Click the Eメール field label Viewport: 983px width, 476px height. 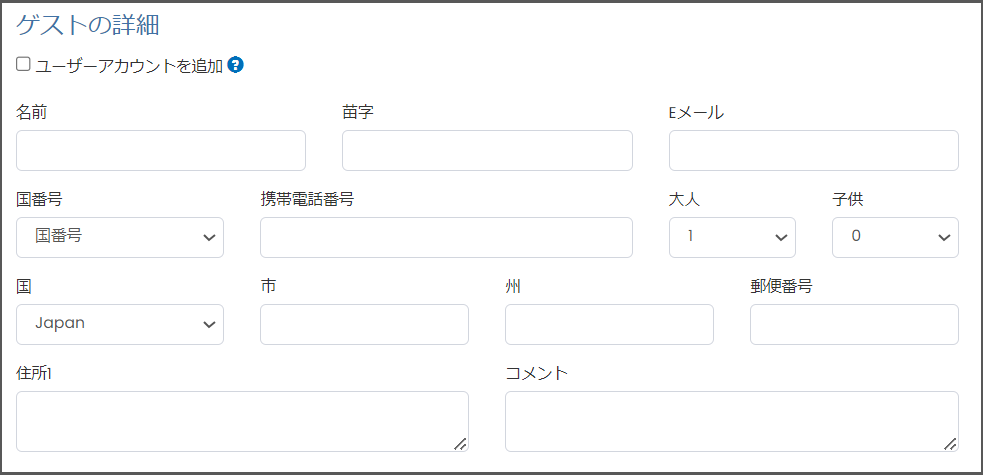(x=696, y=112)
